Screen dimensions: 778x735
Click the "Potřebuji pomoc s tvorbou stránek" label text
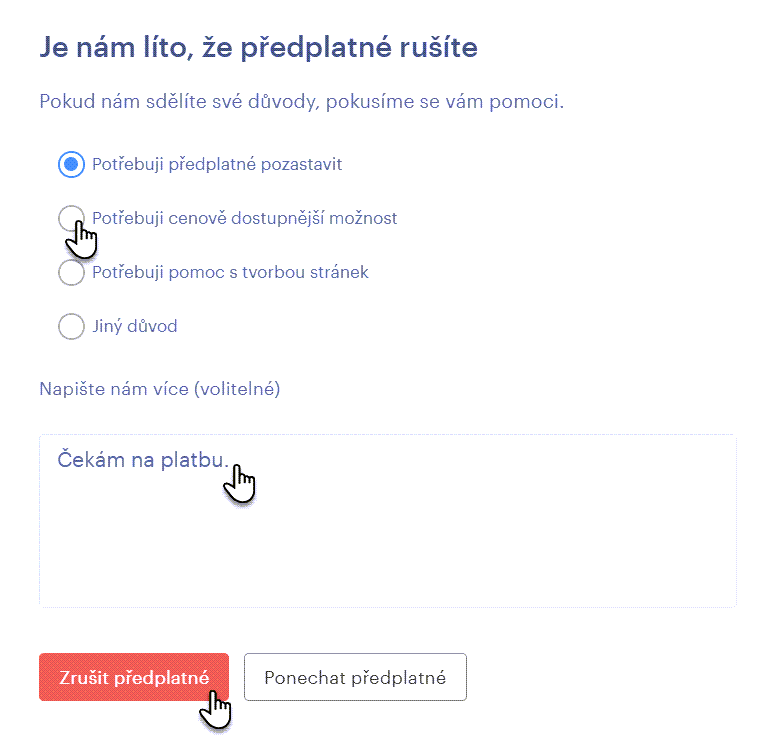click(x=230, y=272)
